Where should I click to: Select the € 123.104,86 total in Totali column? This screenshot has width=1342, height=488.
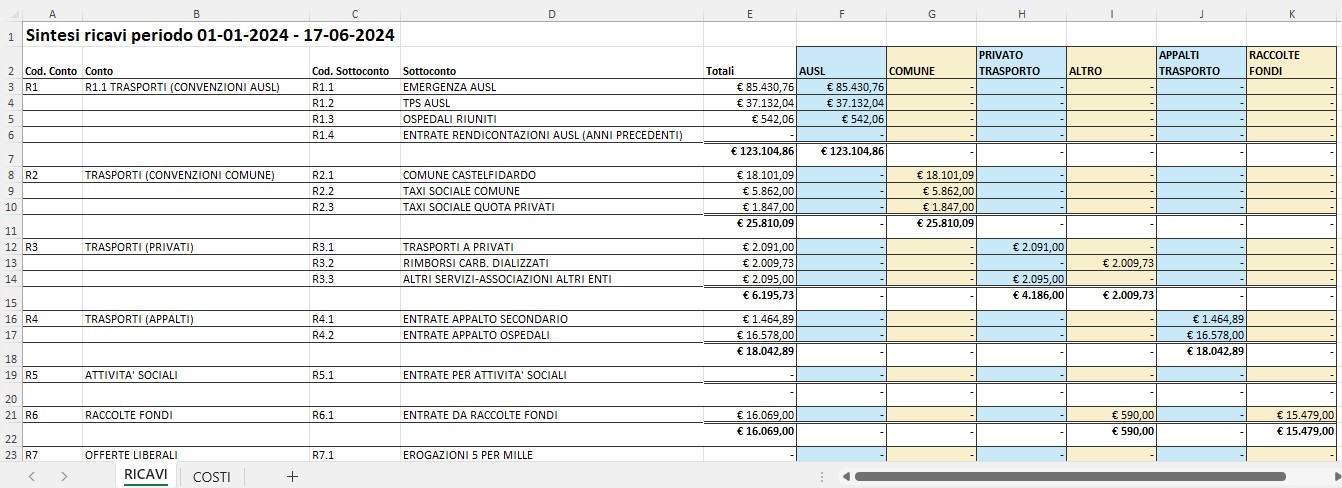(x=750, y=154)
